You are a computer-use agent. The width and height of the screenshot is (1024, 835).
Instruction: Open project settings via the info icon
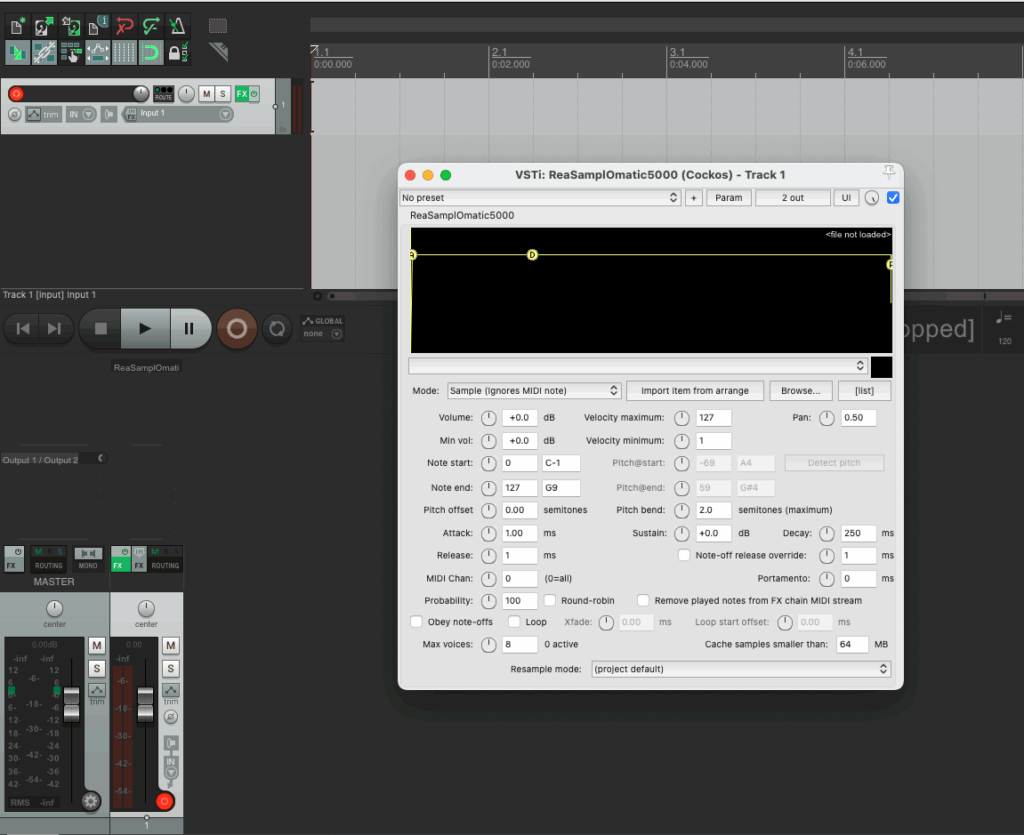[97, 27]
